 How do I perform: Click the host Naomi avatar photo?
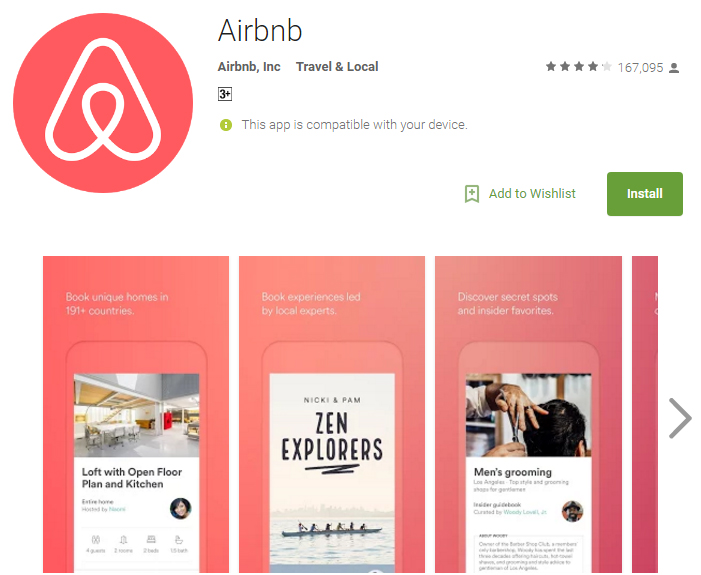point(181,508)
